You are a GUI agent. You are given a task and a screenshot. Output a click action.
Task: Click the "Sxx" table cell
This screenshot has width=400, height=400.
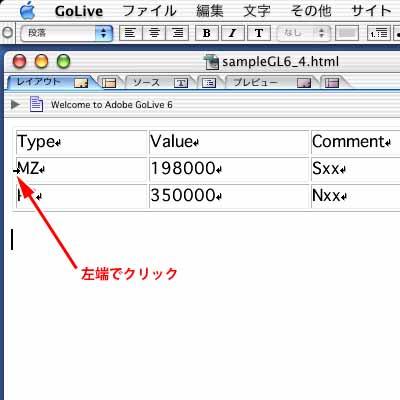pos(356,169)
